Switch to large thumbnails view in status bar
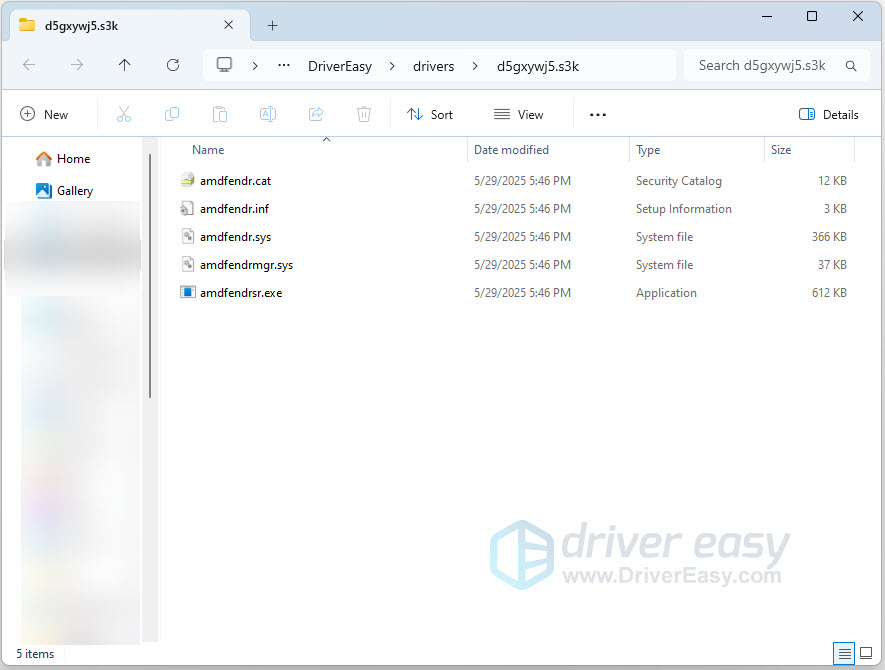This screenshot has height=670, width=885. pyautogui.click(x=866, y=653)
